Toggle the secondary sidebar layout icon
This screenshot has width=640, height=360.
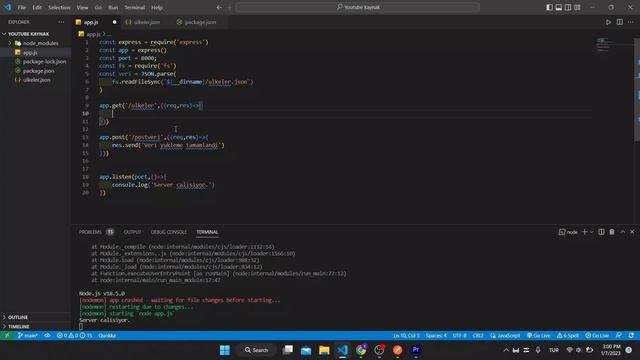pyautogui.click(x=568, y=7)
